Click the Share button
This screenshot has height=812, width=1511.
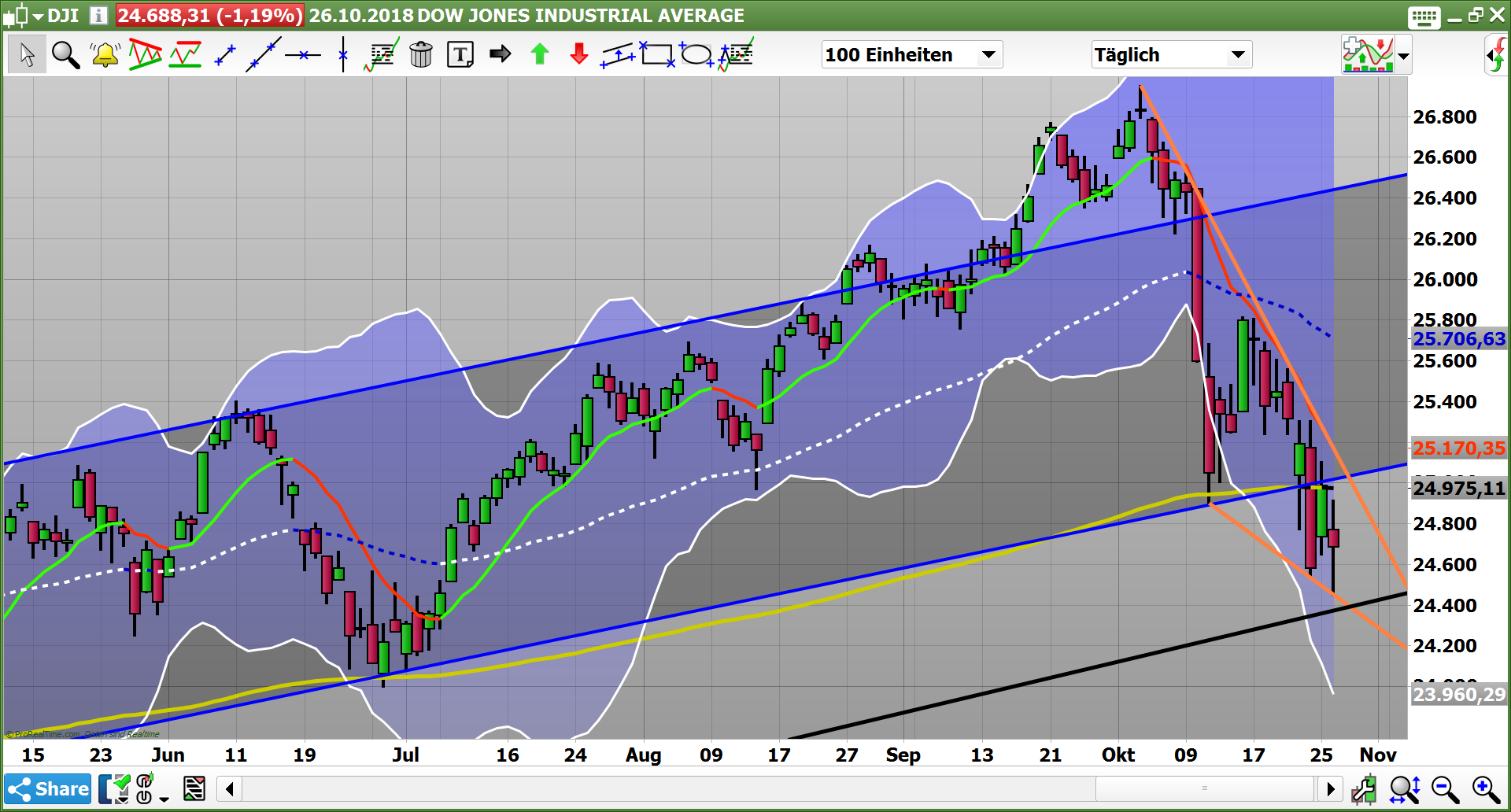[x=48, y=788]
